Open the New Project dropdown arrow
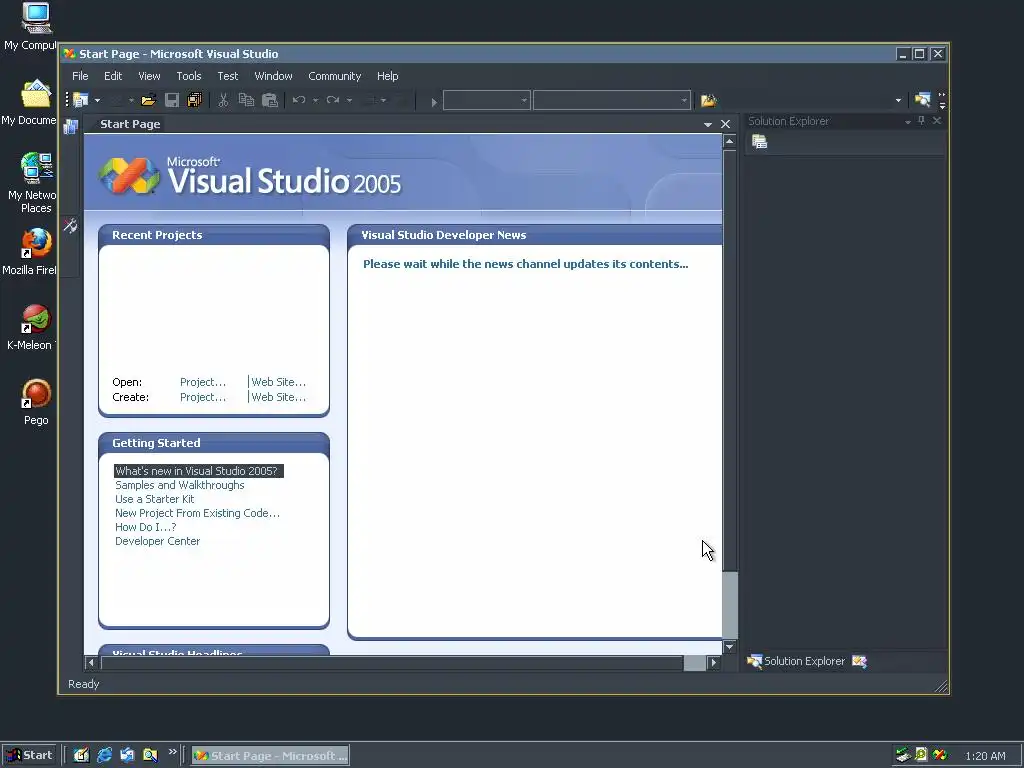 point(97,101)
